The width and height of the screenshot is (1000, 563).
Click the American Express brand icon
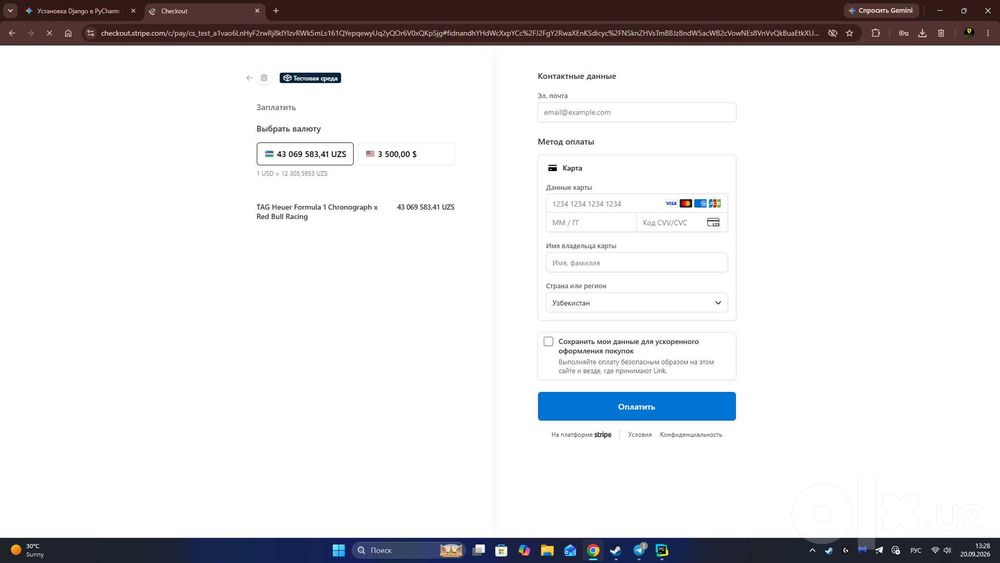coord(700,203)
